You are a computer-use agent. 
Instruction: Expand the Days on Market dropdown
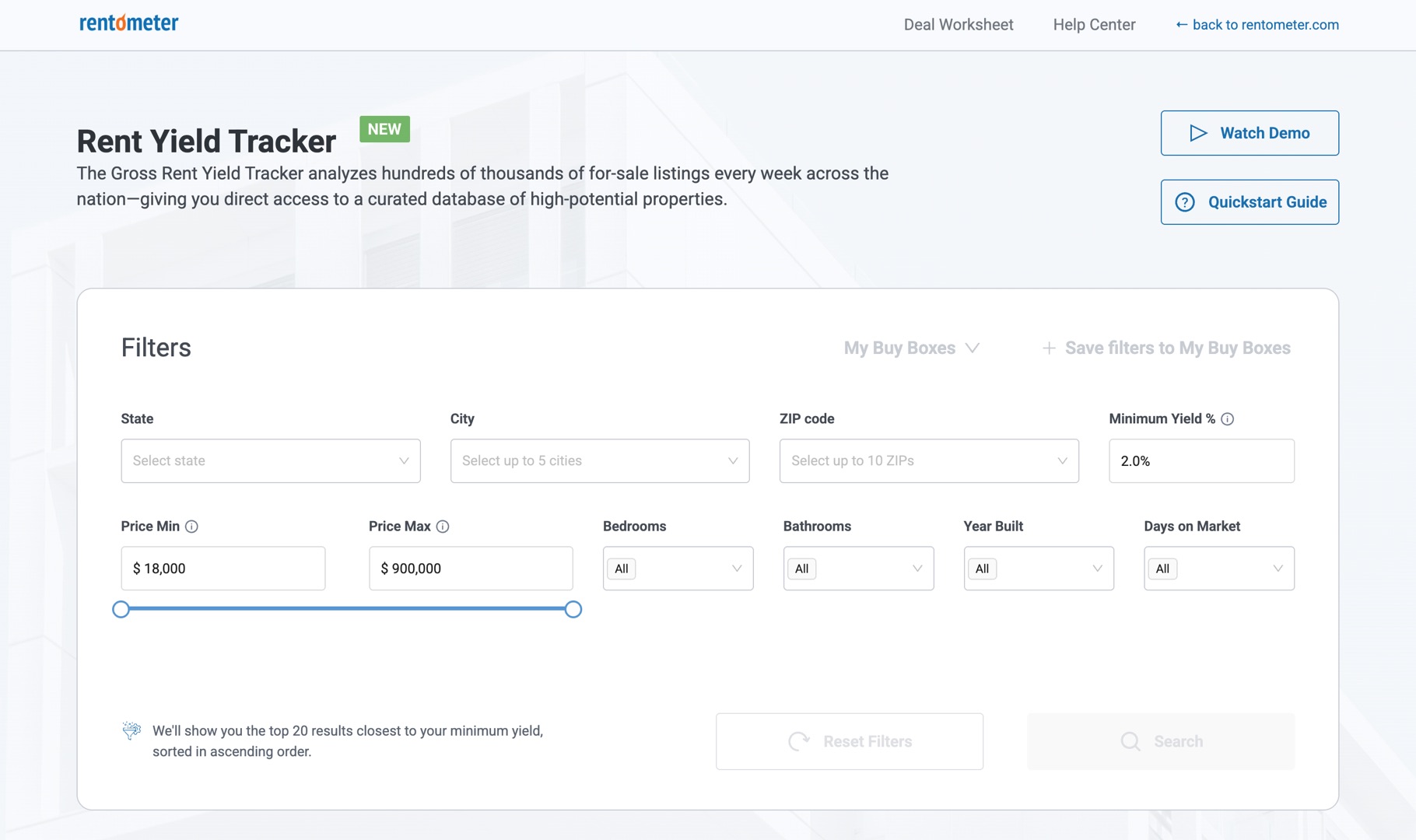point(1219,569)
